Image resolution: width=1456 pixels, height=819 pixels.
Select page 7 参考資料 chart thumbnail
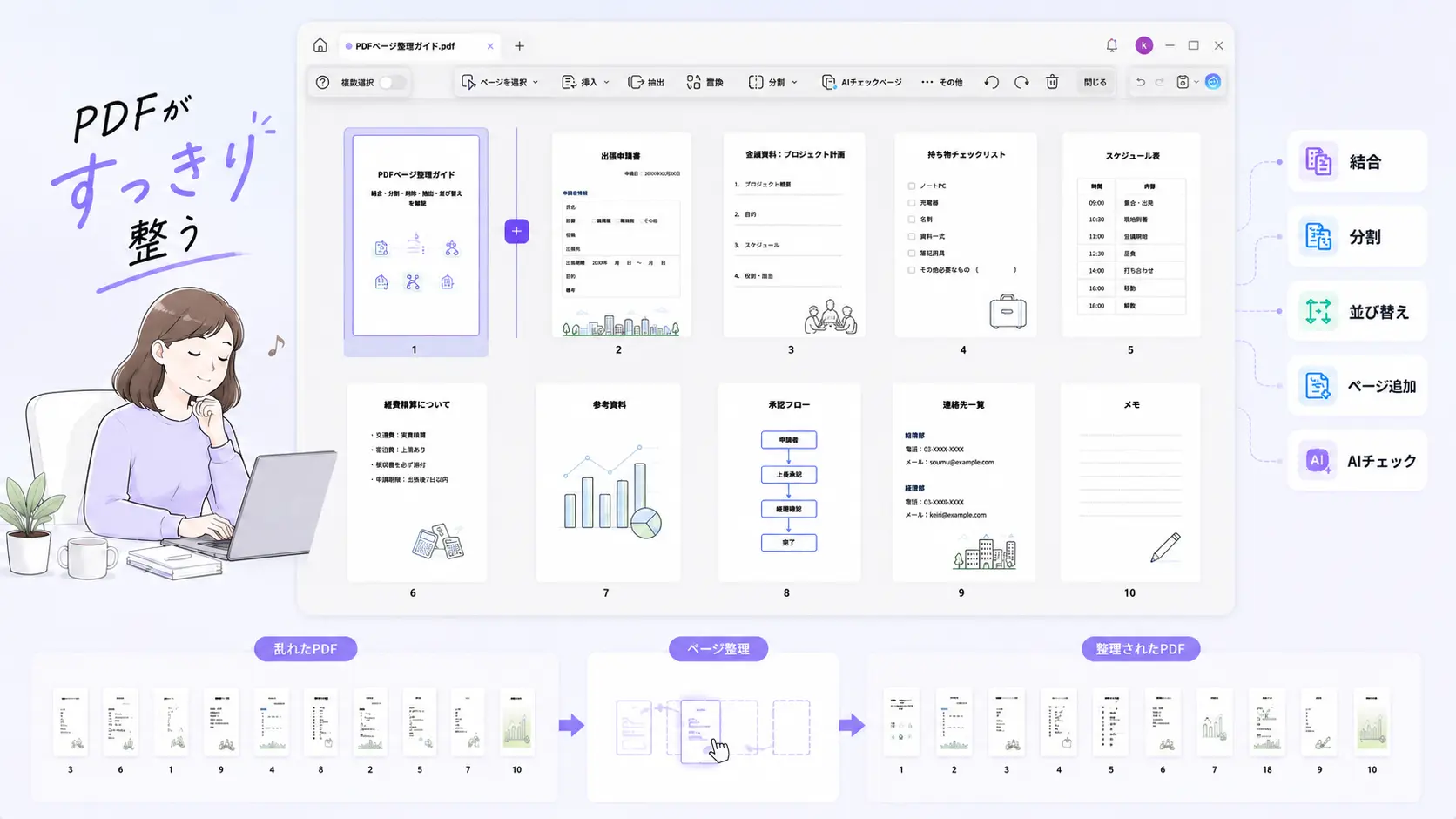(608, 483)
